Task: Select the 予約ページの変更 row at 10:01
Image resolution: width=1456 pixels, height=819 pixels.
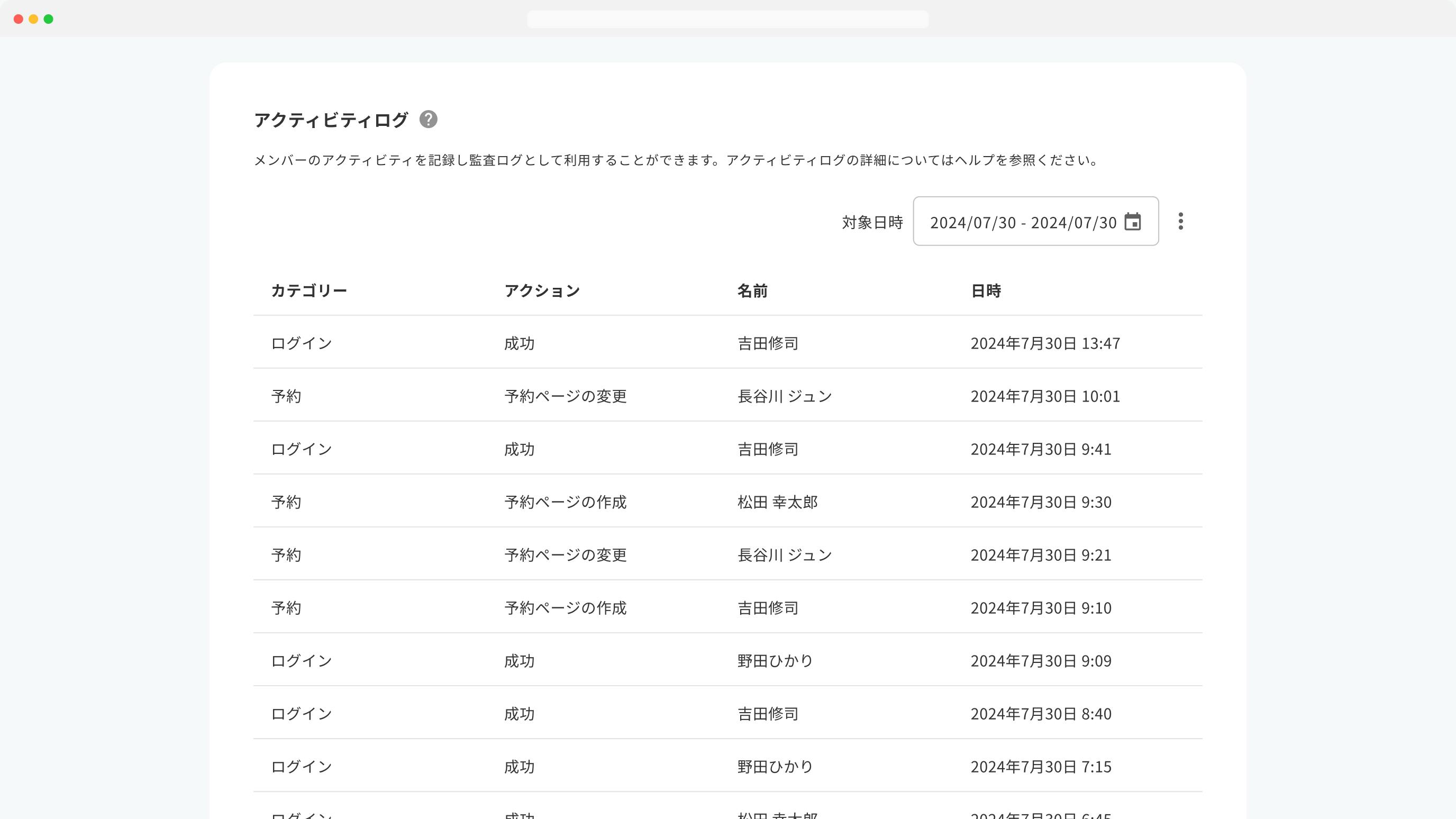Action: pyautogui.click(x=727, y=396)
